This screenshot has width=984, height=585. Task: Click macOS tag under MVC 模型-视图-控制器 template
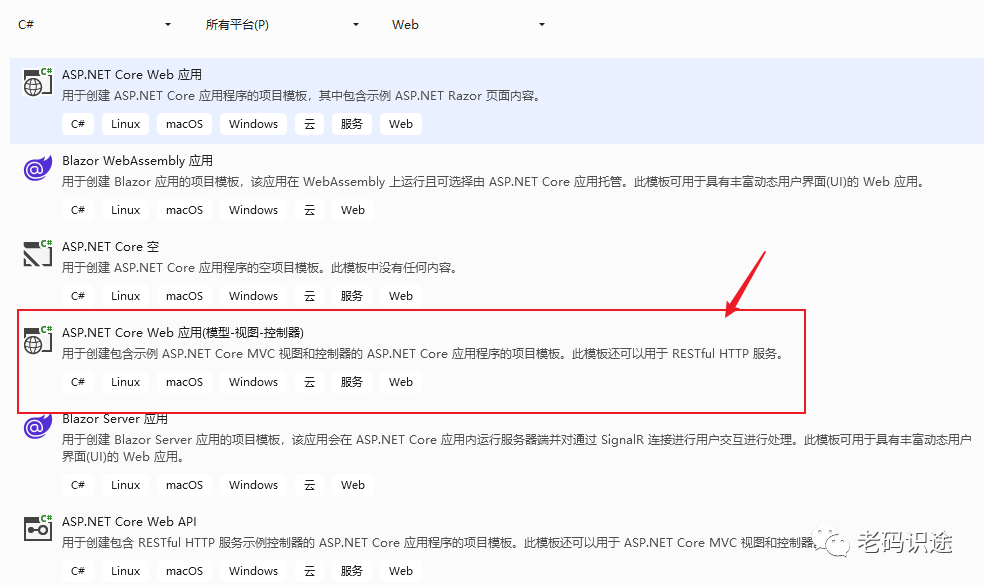pos(184,382)
